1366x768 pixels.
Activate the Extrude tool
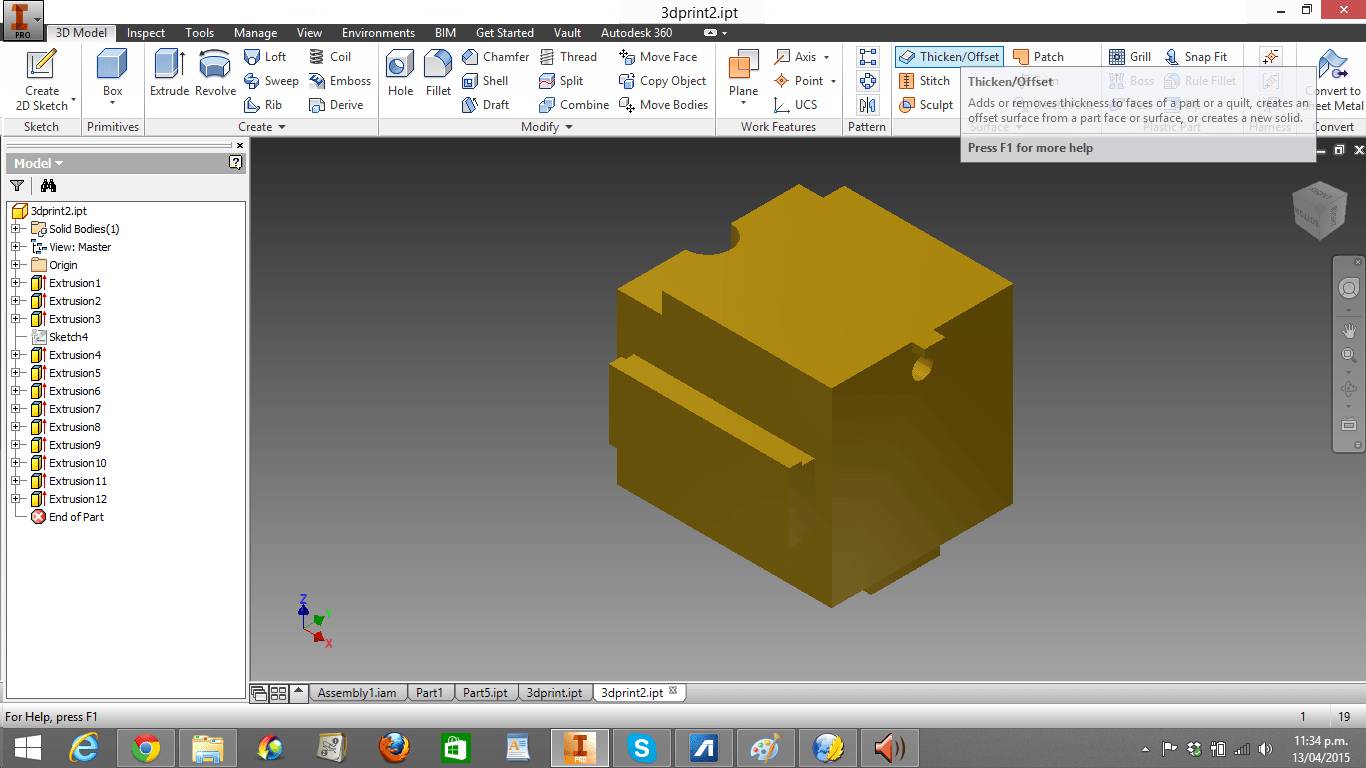[x=169, y=73]
